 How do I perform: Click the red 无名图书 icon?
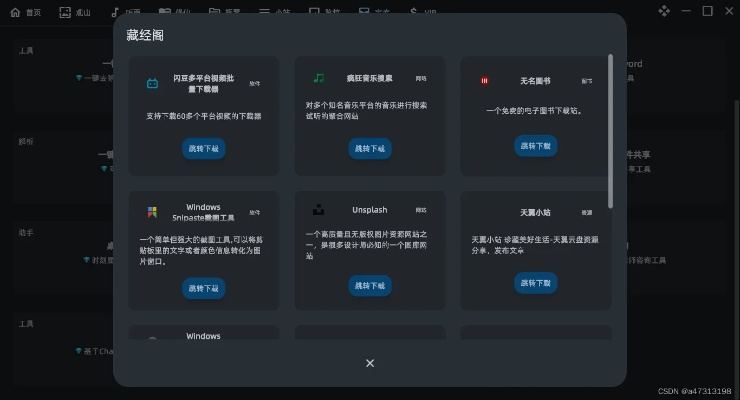(x=484, y=79)
